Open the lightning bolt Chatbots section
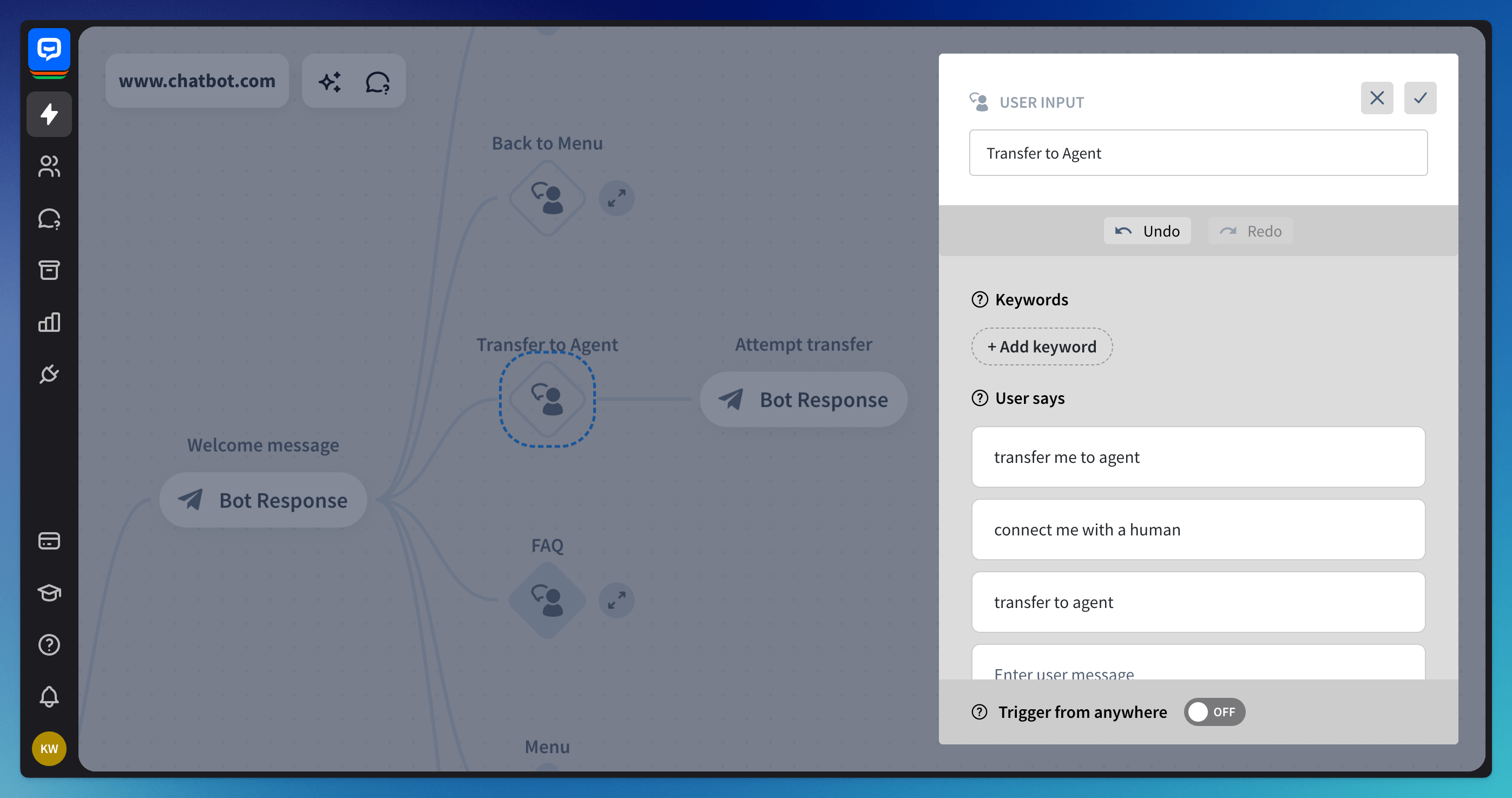Image resolution: width=1512 pixels, height=798 pixels. tap(49, 114)
